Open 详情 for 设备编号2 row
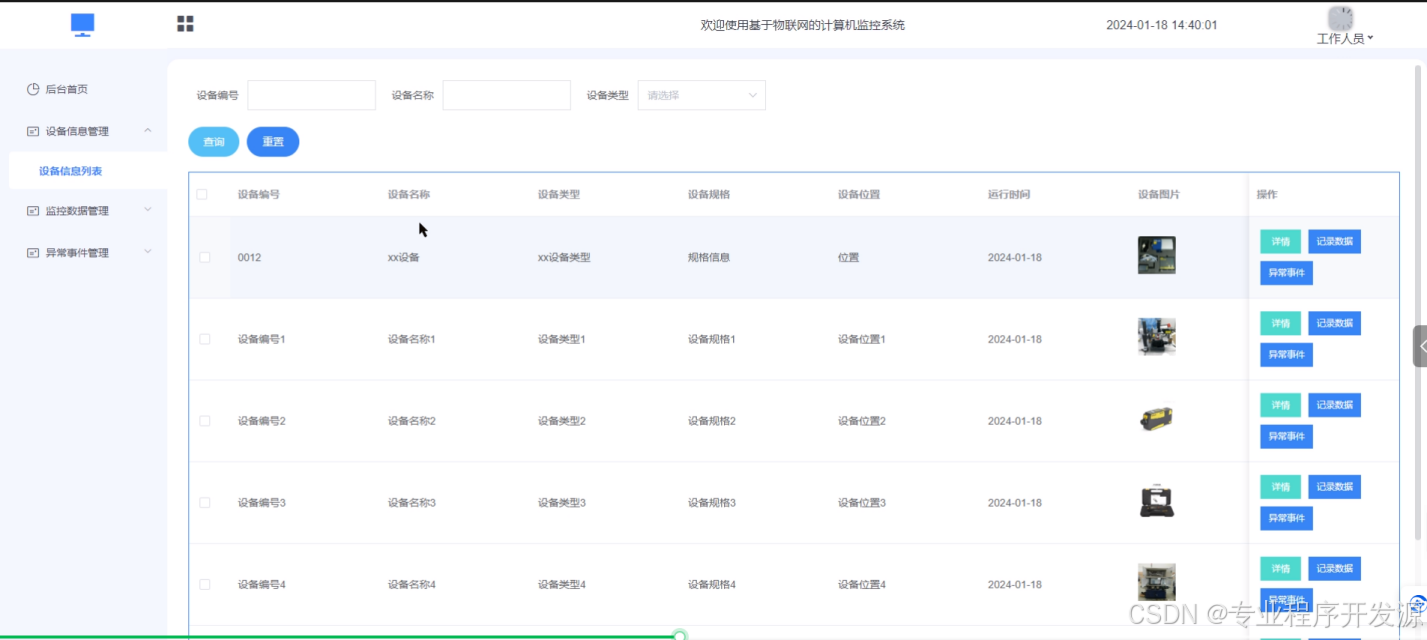 [1280, 405]
